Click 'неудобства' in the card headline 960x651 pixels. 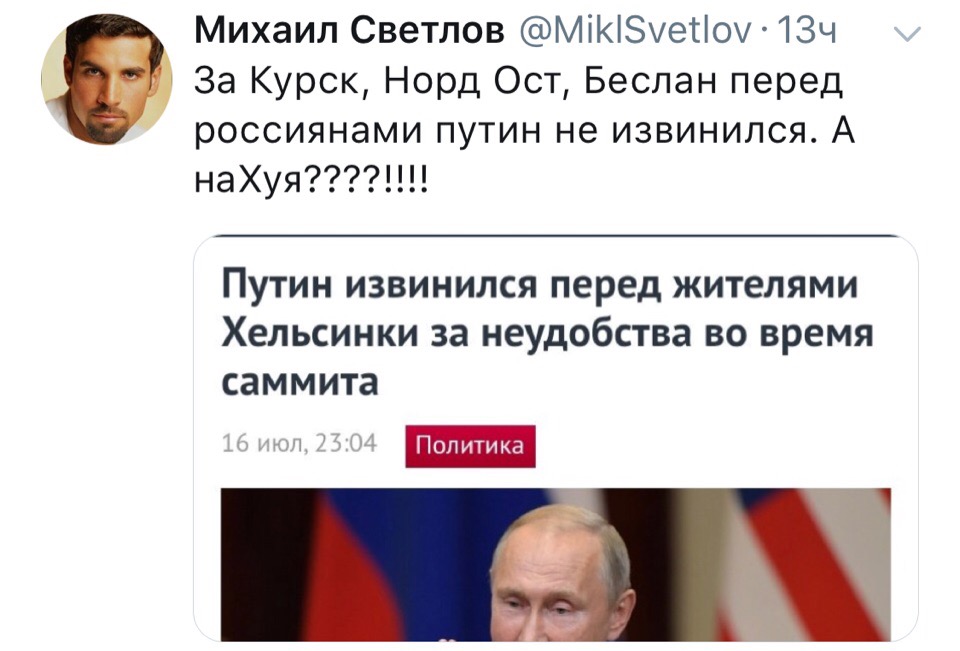[578, 335]
